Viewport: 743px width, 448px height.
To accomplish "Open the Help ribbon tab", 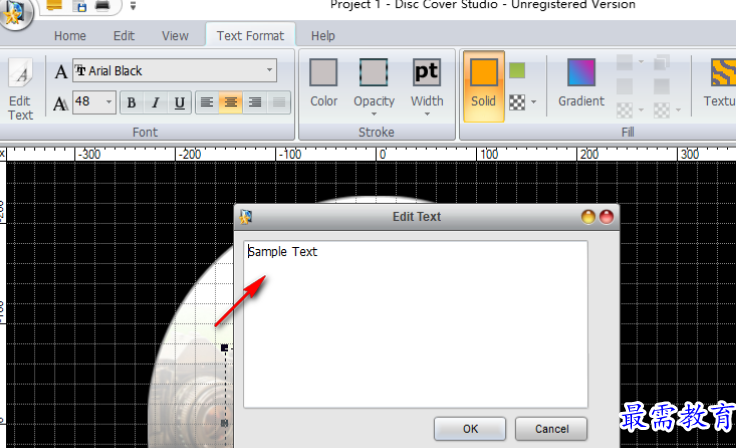I will (323, 36).
